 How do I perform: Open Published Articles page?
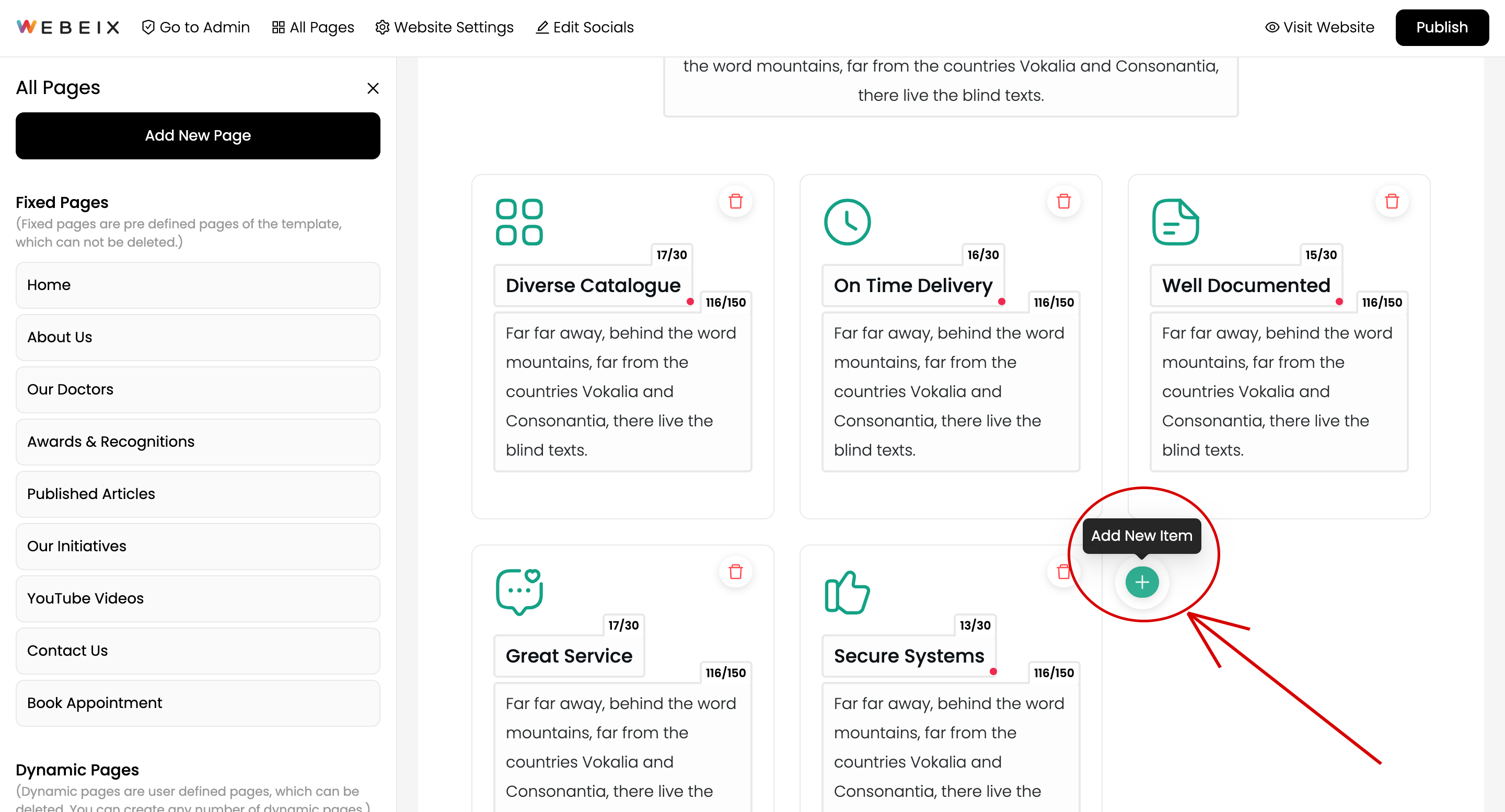point(198,494)
